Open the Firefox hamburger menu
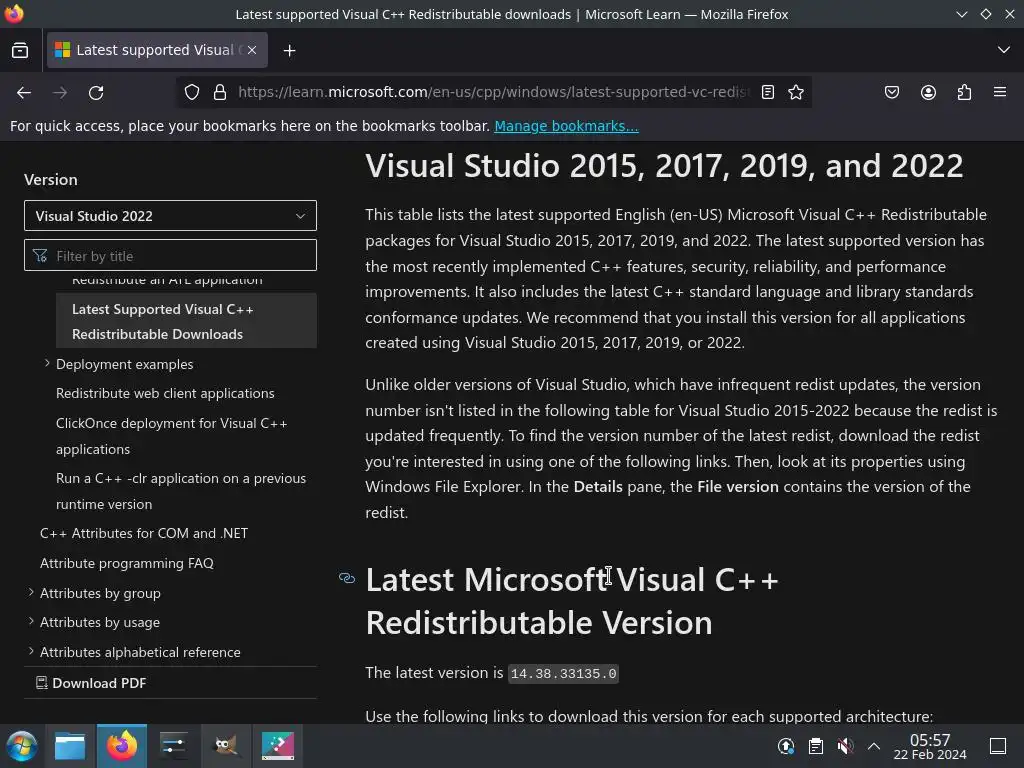 (x=1000, y=92)
